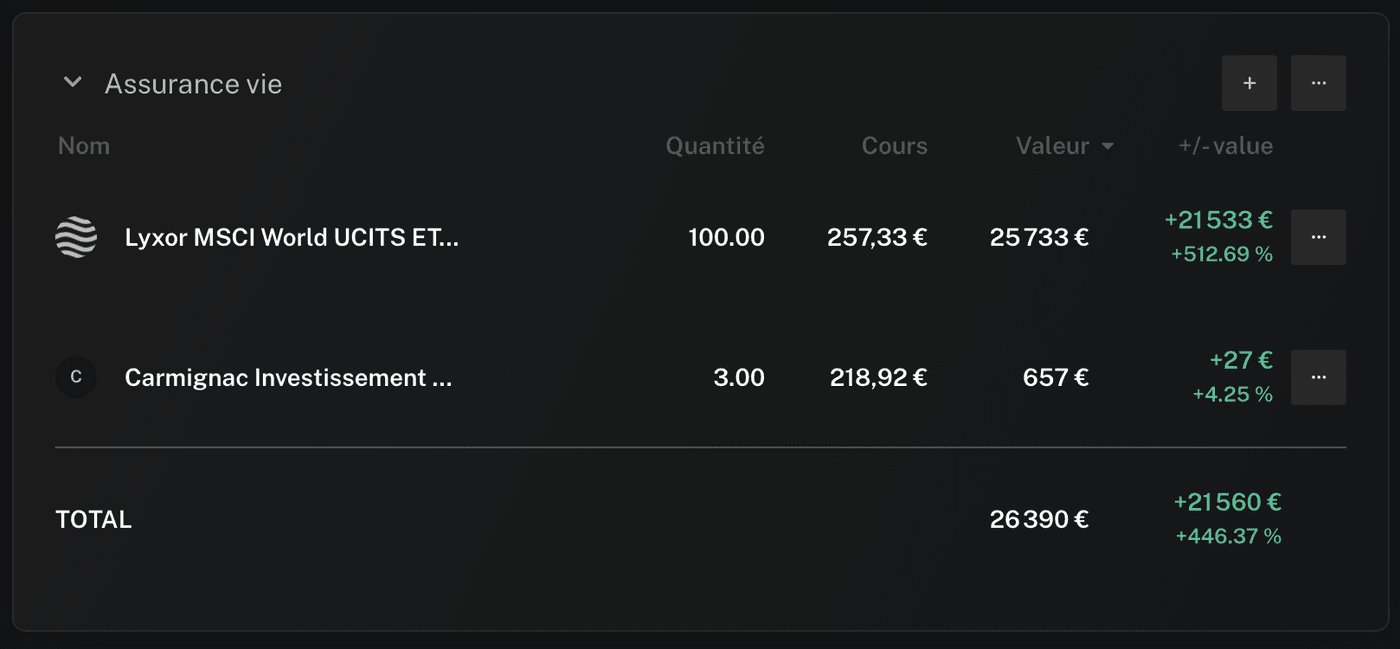
Task: Click the TOTAL row label
Action: (x=94, y=520)
